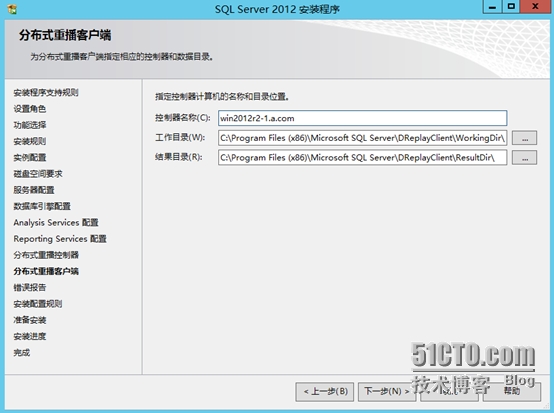Click the result directory path field
Screen dimensions: 554x413
point(363,158)
